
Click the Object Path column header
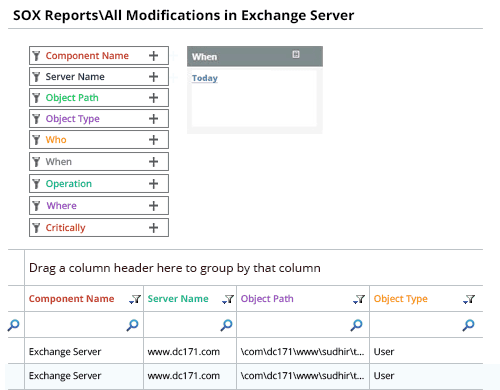click(x=267, y=299)
